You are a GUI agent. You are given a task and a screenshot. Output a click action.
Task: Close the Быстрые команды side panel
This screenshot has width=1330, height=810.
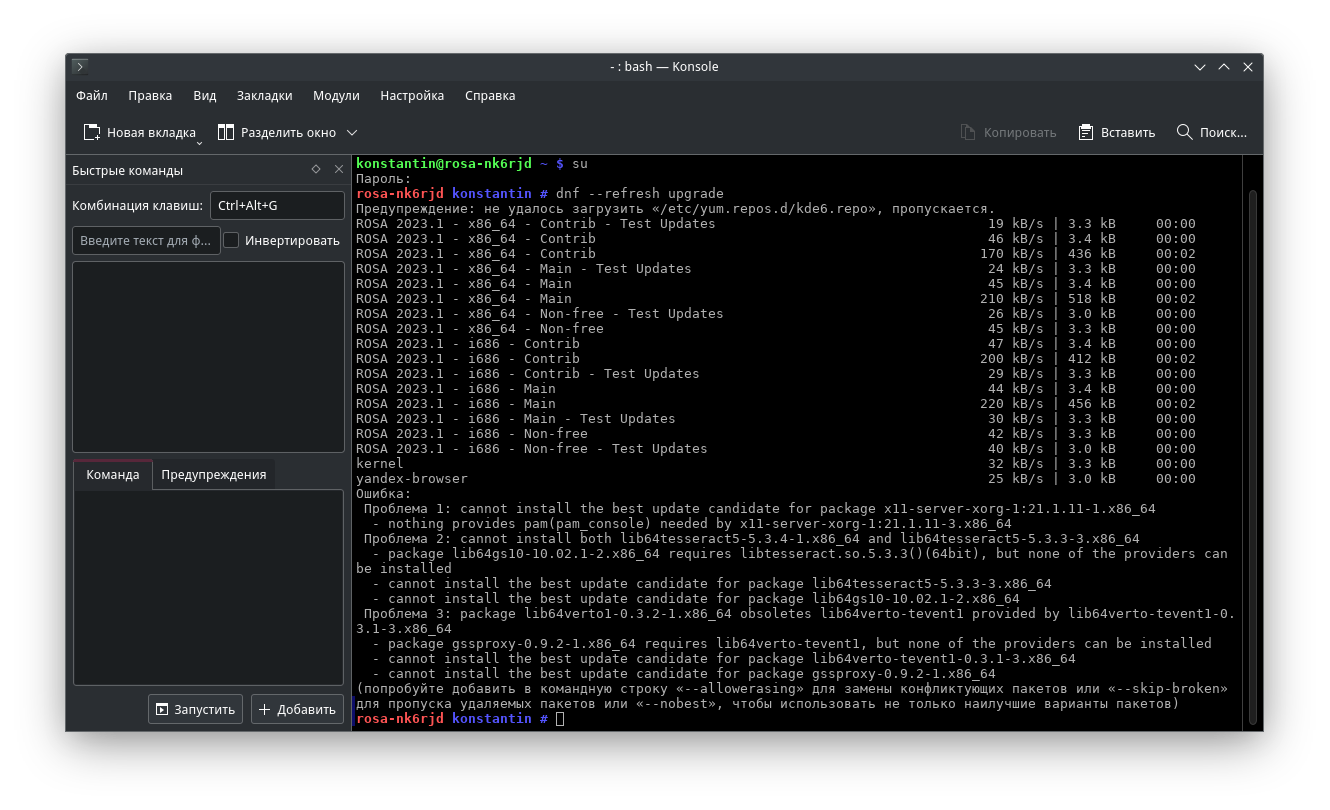tap(339, 170)
